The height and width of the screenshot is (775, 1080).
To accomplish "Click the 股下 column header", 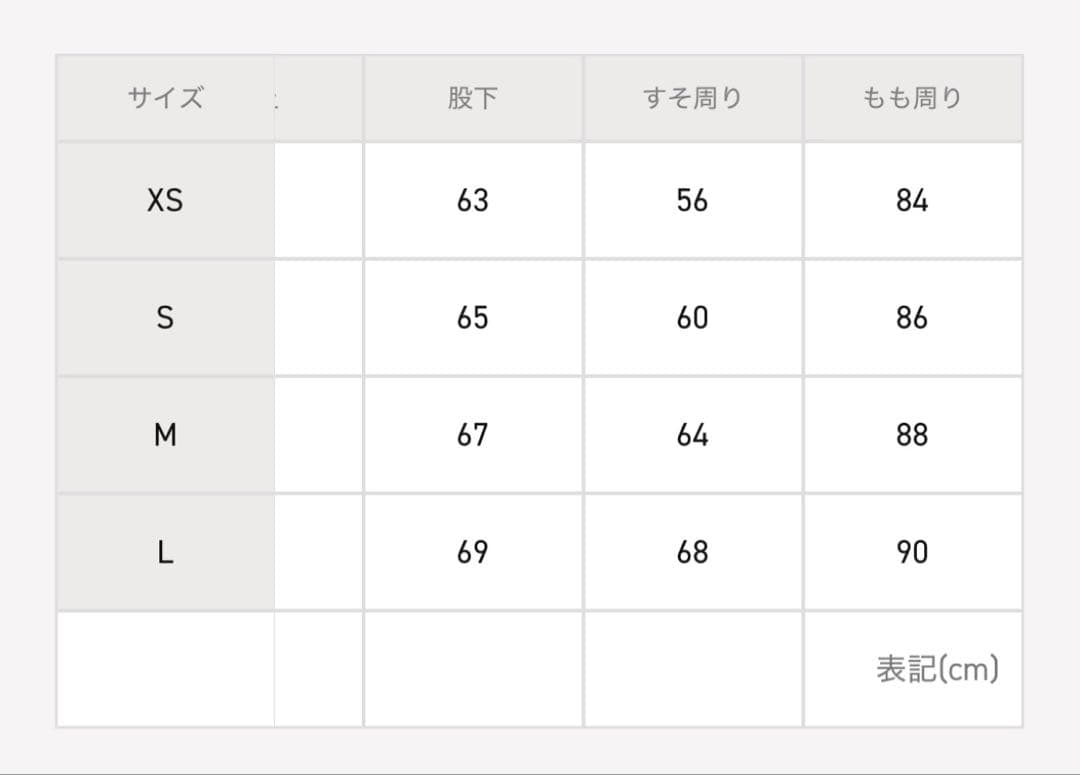I will [472, 98].
